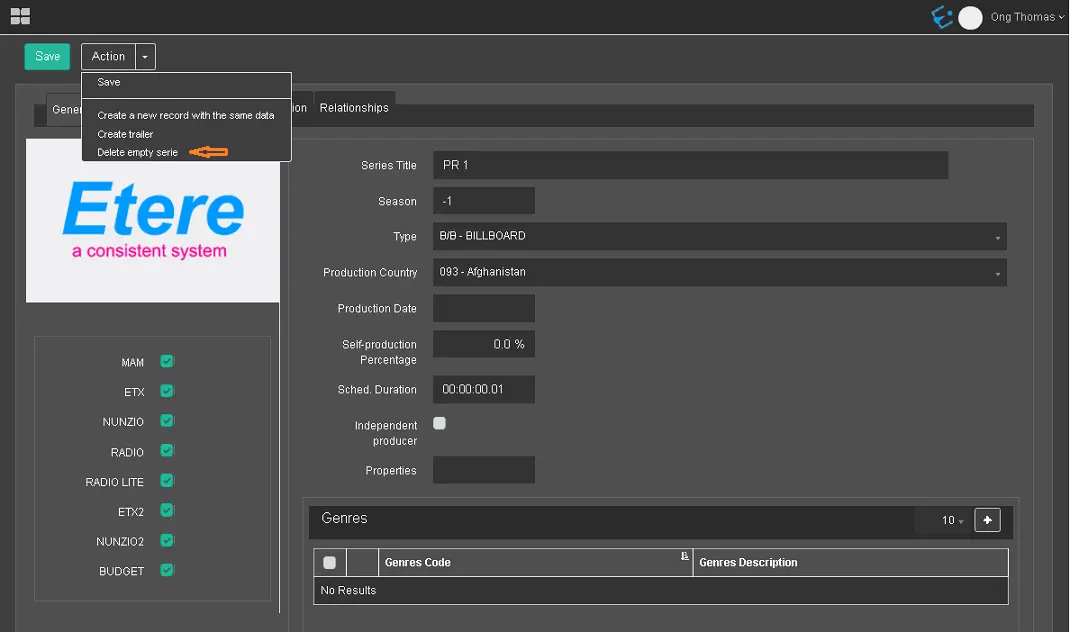Click the add genre arrow button

coord(987,520)
